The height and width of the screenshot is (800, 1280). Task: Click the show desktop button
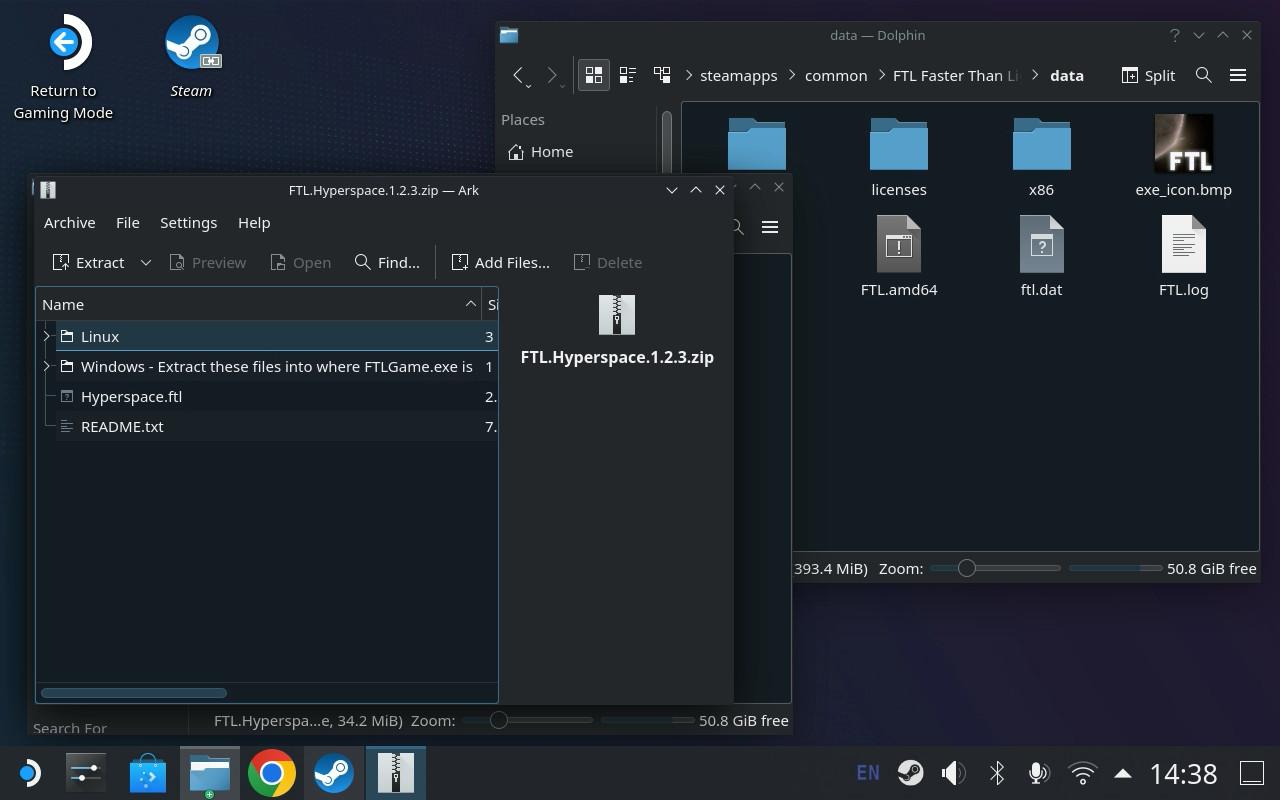click(1252, 773)
